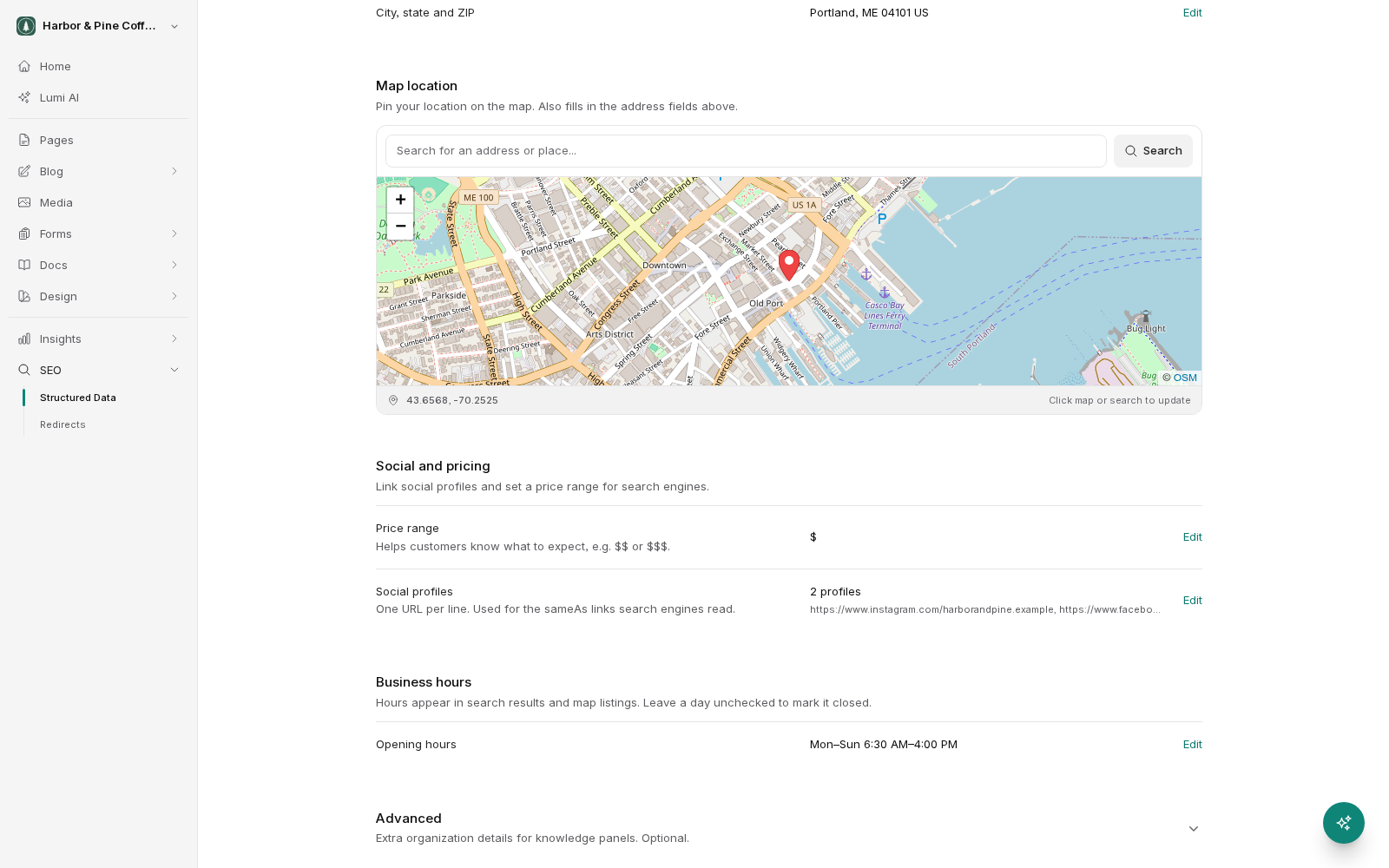The image size is (1389, 868).
Task: Click the social profile URLs text
Action: click(984, 609)
